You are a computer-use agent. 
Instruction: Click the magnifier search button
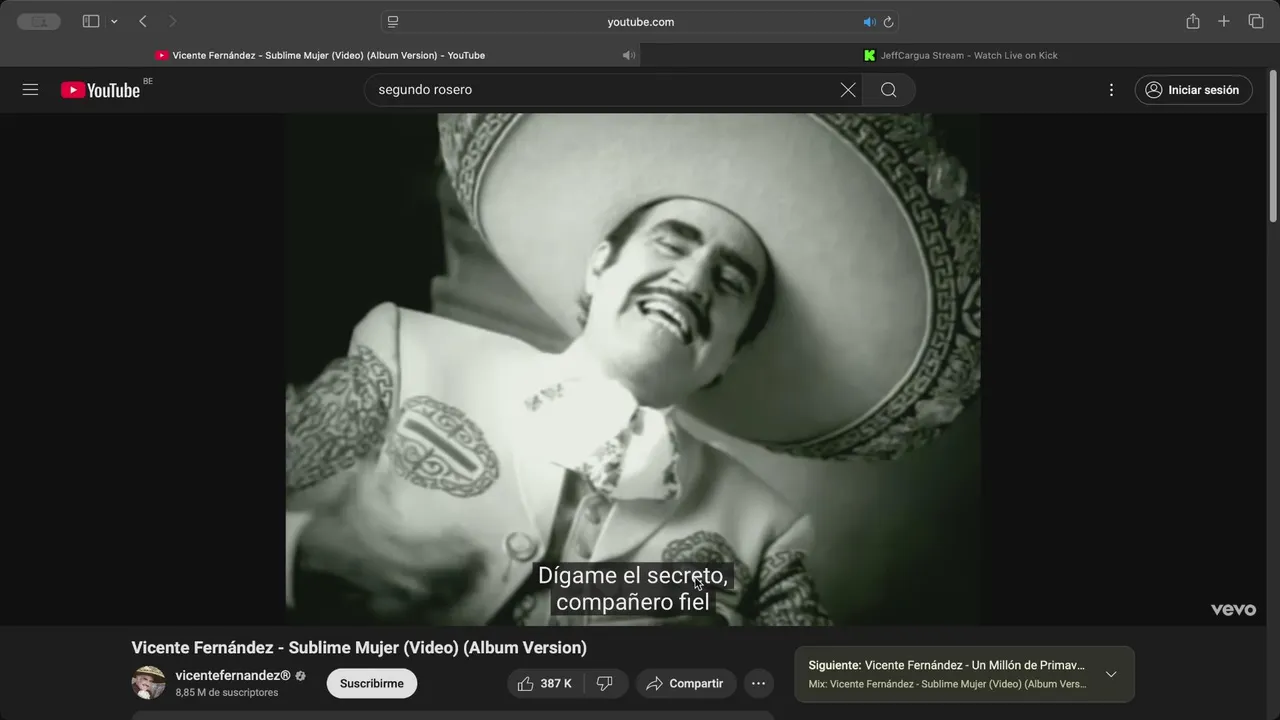tap(888, 90)
